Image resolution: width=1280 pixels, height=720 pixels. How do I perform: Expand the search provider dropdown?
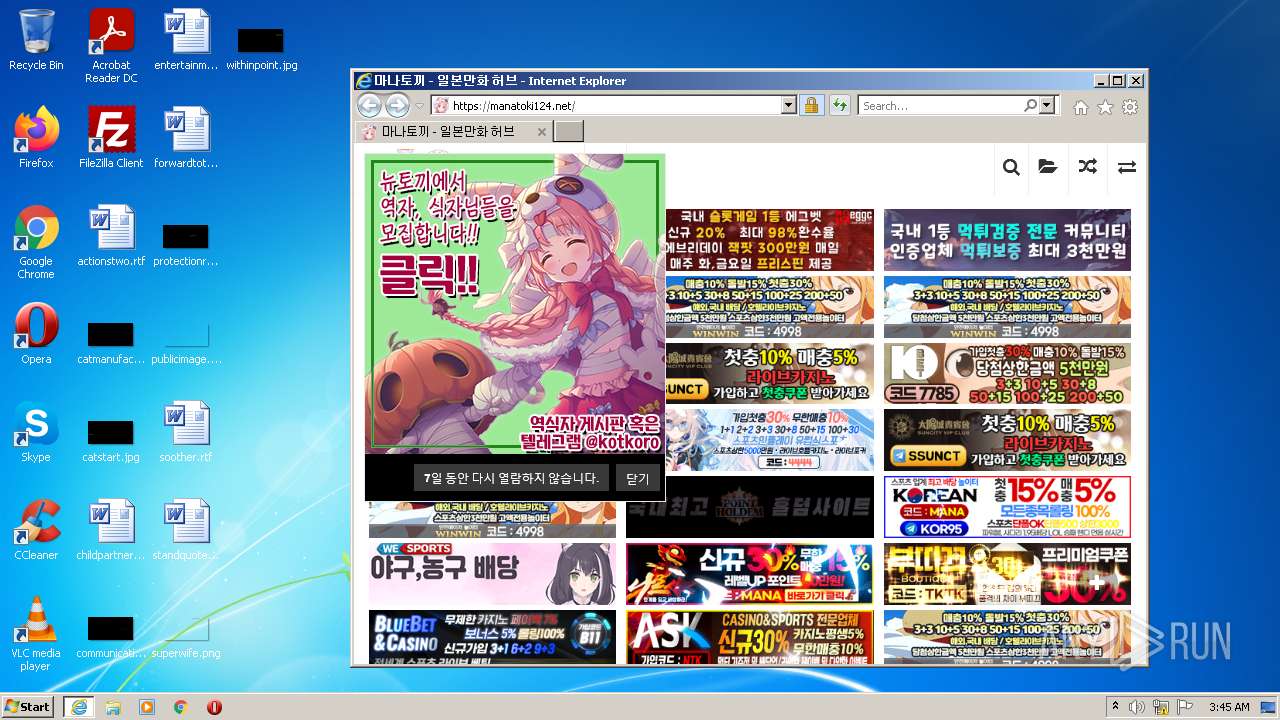coord(1047,105)
